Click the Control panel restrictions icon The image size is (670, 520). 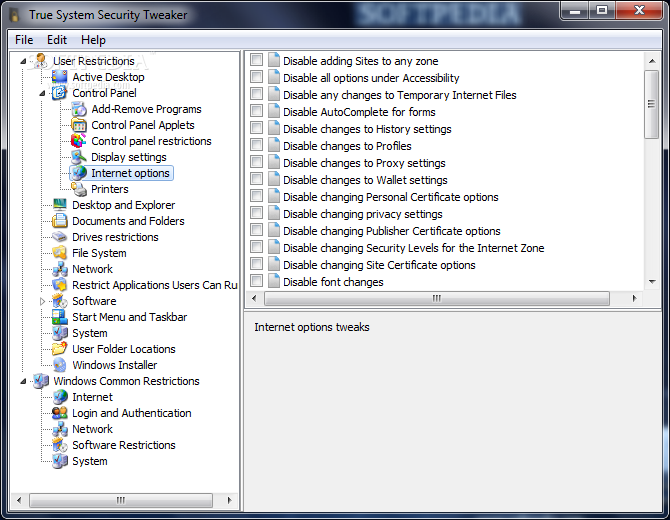coord(79,141)
